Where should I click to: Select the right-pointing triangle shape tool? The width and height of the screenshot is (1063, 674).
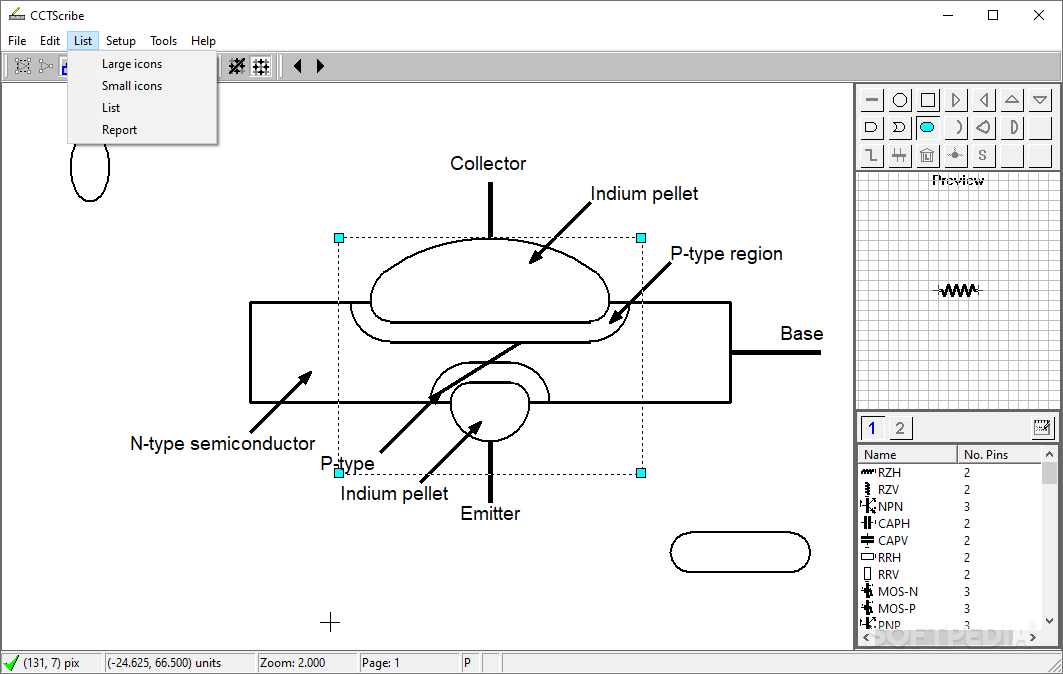[x=955, y=100]
